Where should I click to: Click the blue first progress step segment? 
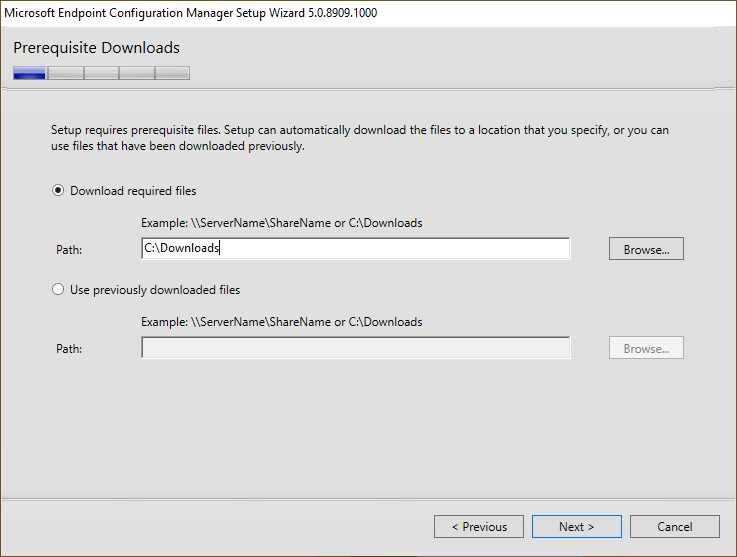[x=30, y=73]
